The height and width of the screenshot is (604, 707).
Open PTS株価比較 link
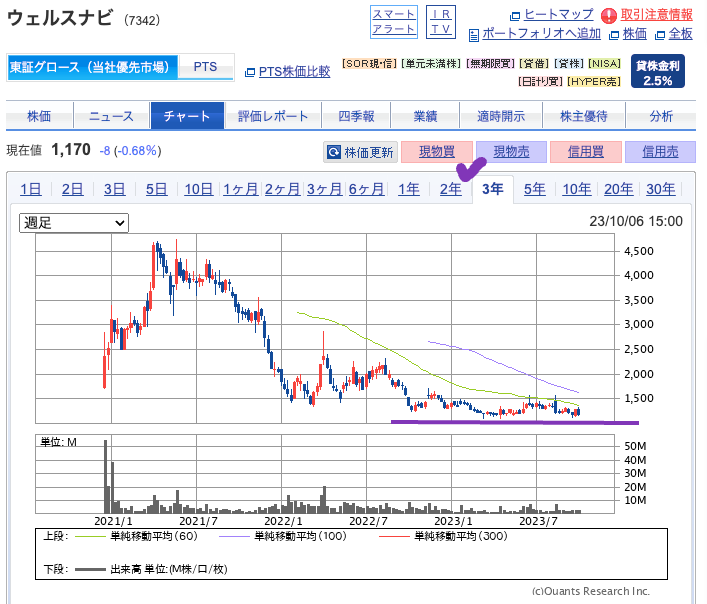pyautogui.click(x=294, y=72)
